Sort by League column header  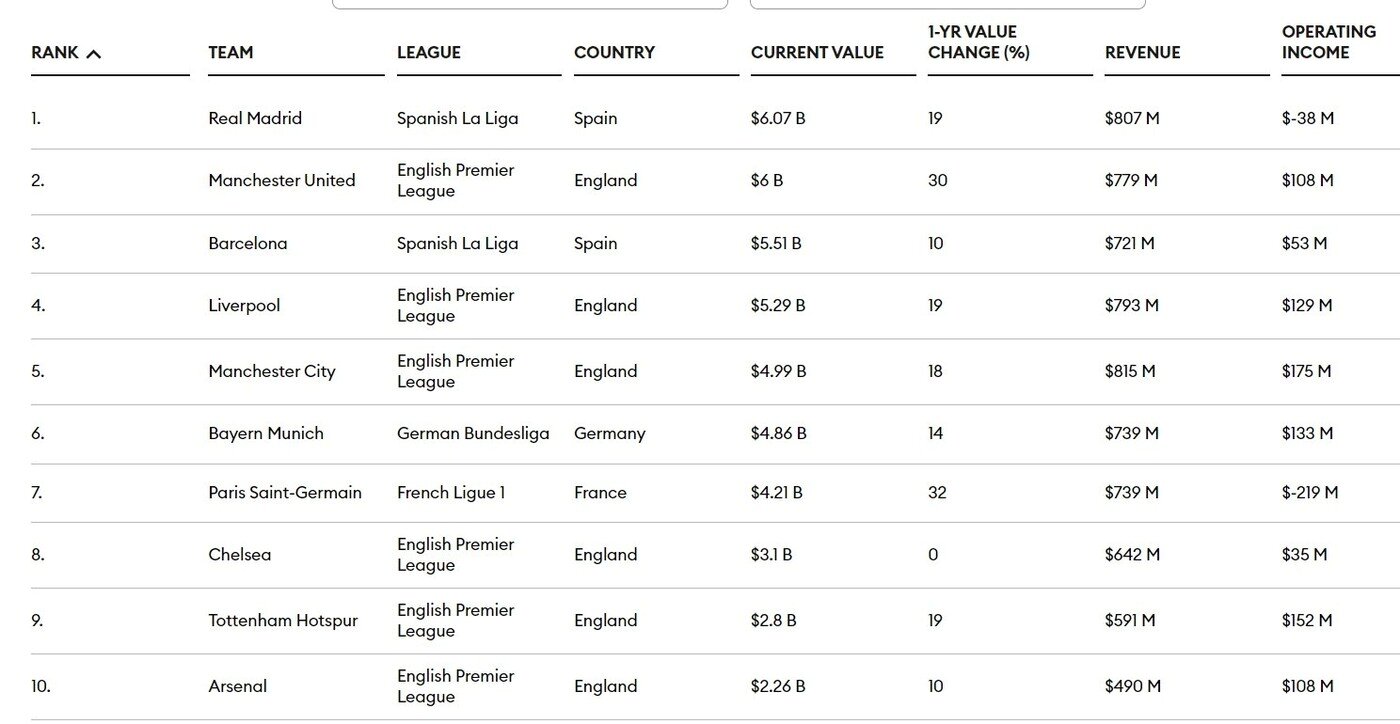tap(428, 53)
